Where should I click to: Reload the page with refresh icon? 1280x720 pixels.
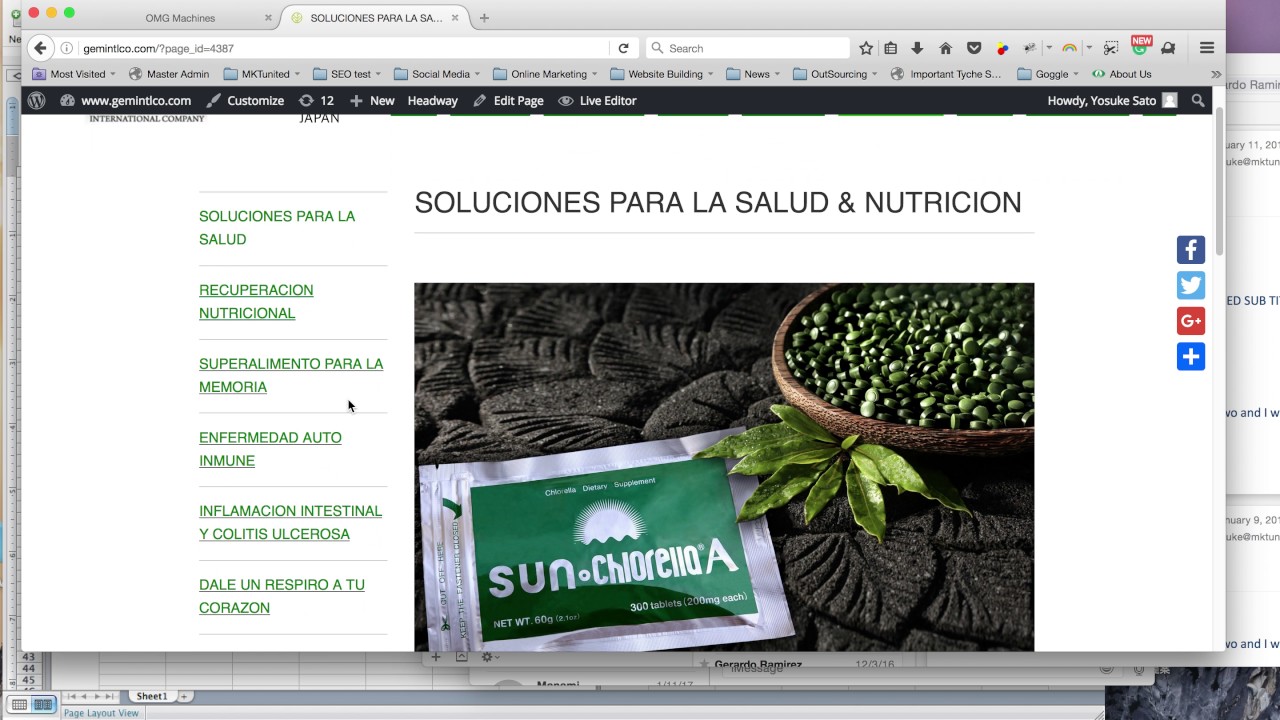(623, 48)
